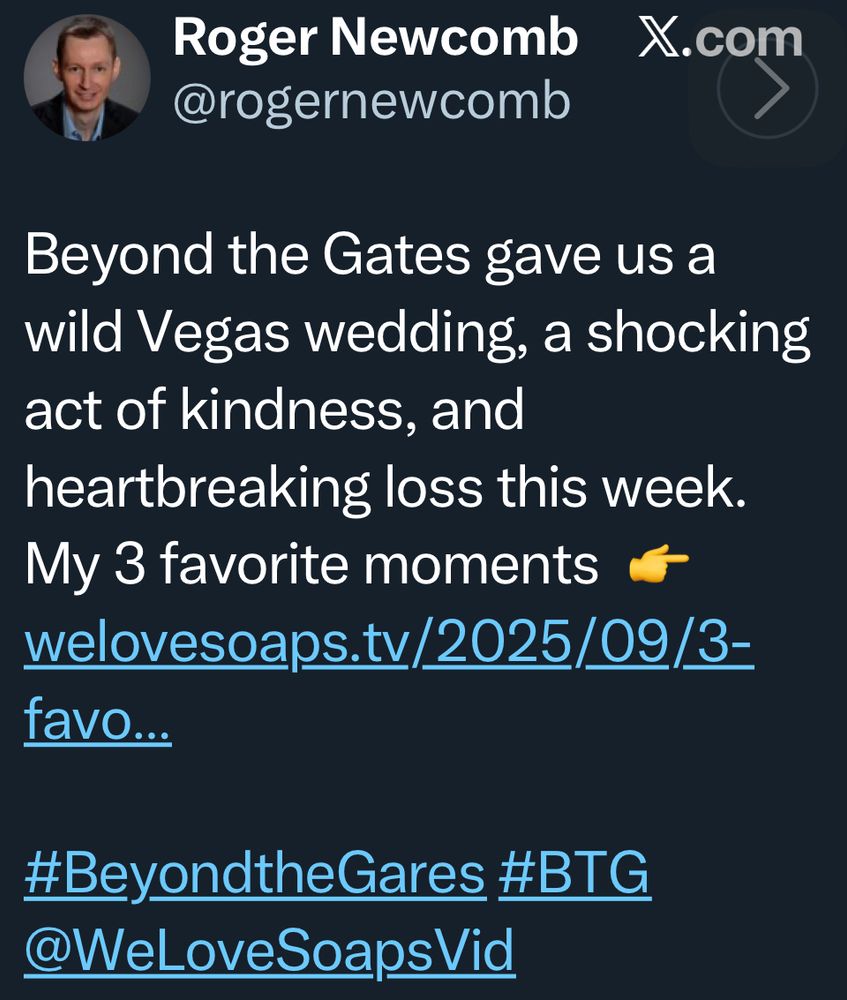Select the #BTG hashtag
This screenshot has height=1000, width=847.
point(574,874)
